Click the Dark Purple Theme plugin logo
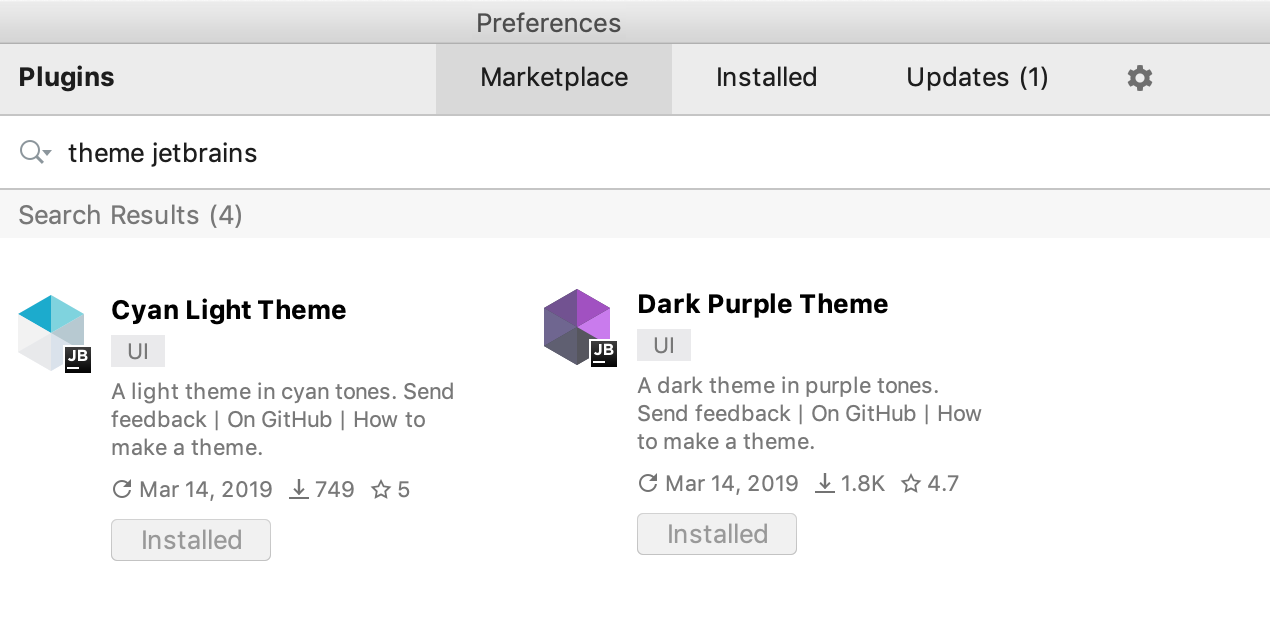1270x628 pixels. point(580,328)
